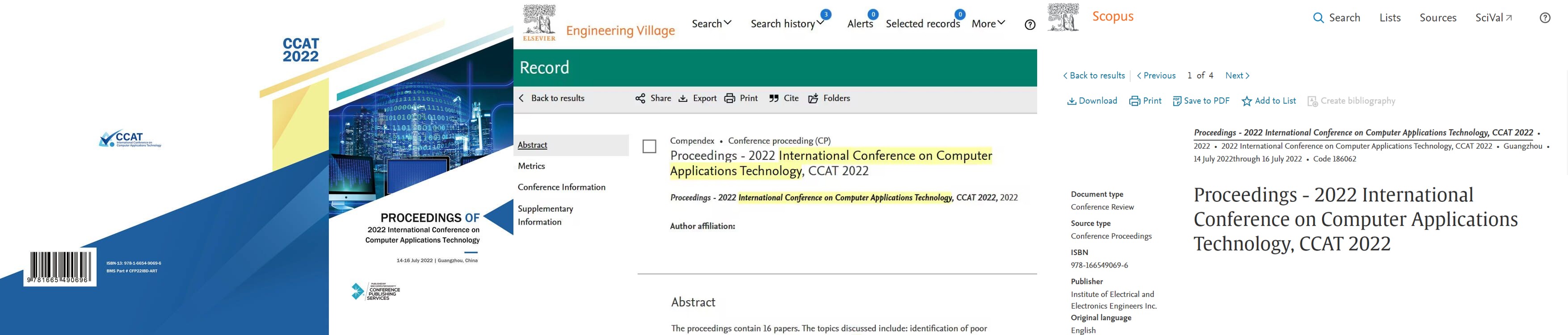Viewport: 1568px width, 335px height.
Task: Click the Folders icon
Action: point(813,99)
